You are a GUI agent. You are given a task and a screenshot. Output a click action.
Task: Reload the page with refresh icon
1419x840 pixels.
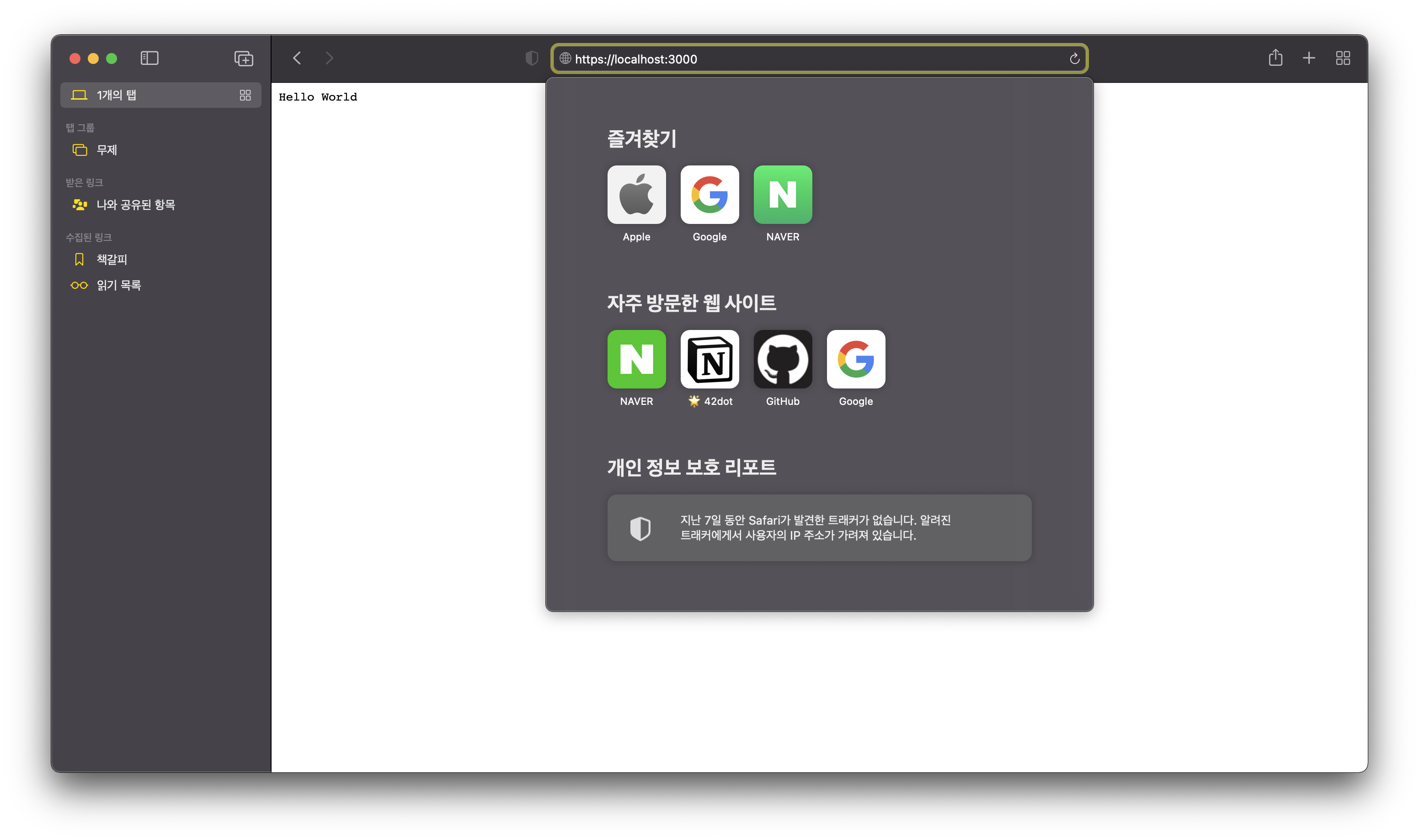1074,59
